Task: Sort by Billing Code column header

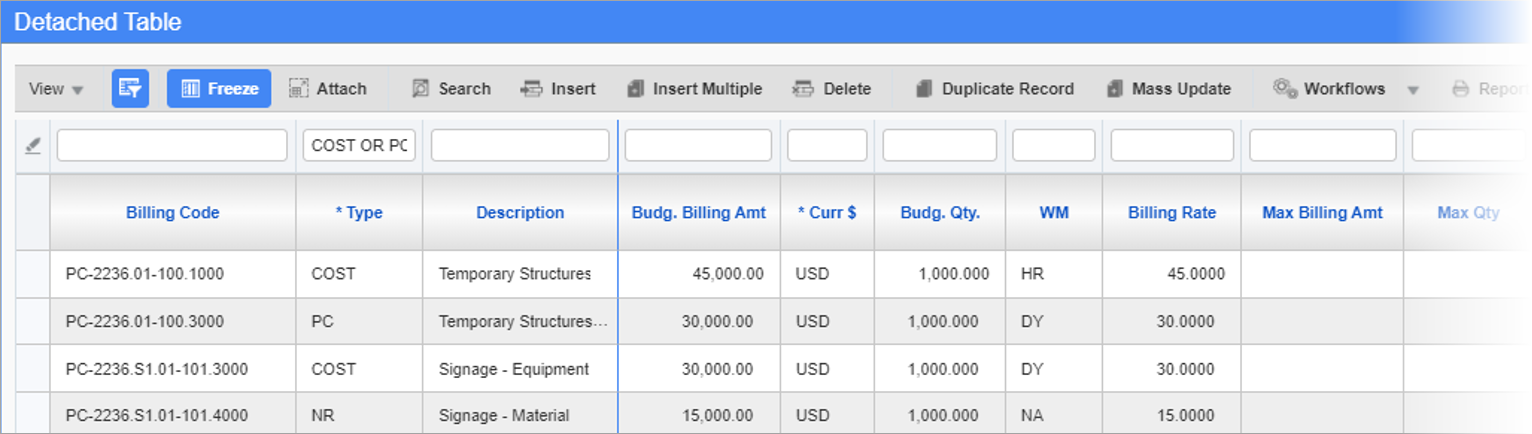Action: 173,213
